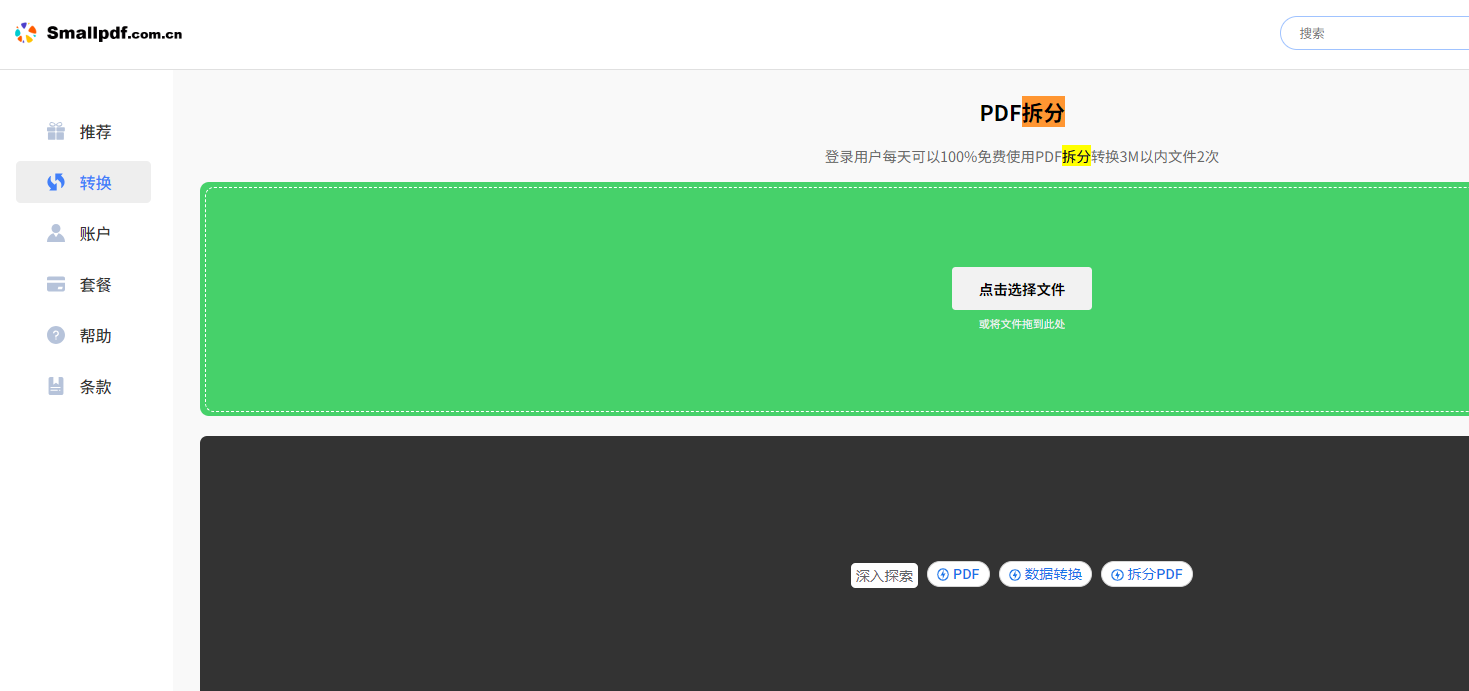Open the 帮助 help menu entry
This screenshot has height=691, width=1469.
pos(96,336)
